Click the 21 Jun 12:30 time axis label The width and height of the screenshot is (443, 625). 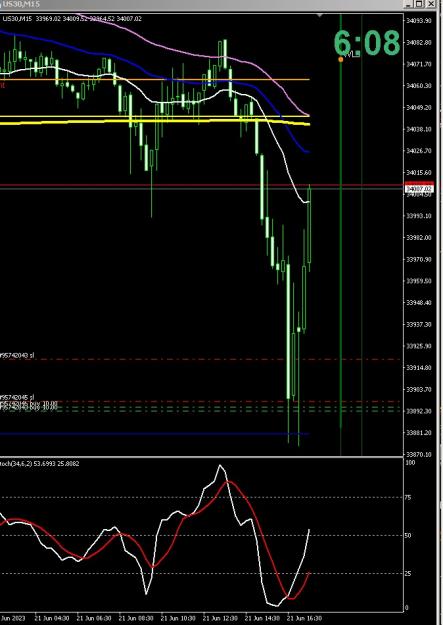tap(219, 618)
